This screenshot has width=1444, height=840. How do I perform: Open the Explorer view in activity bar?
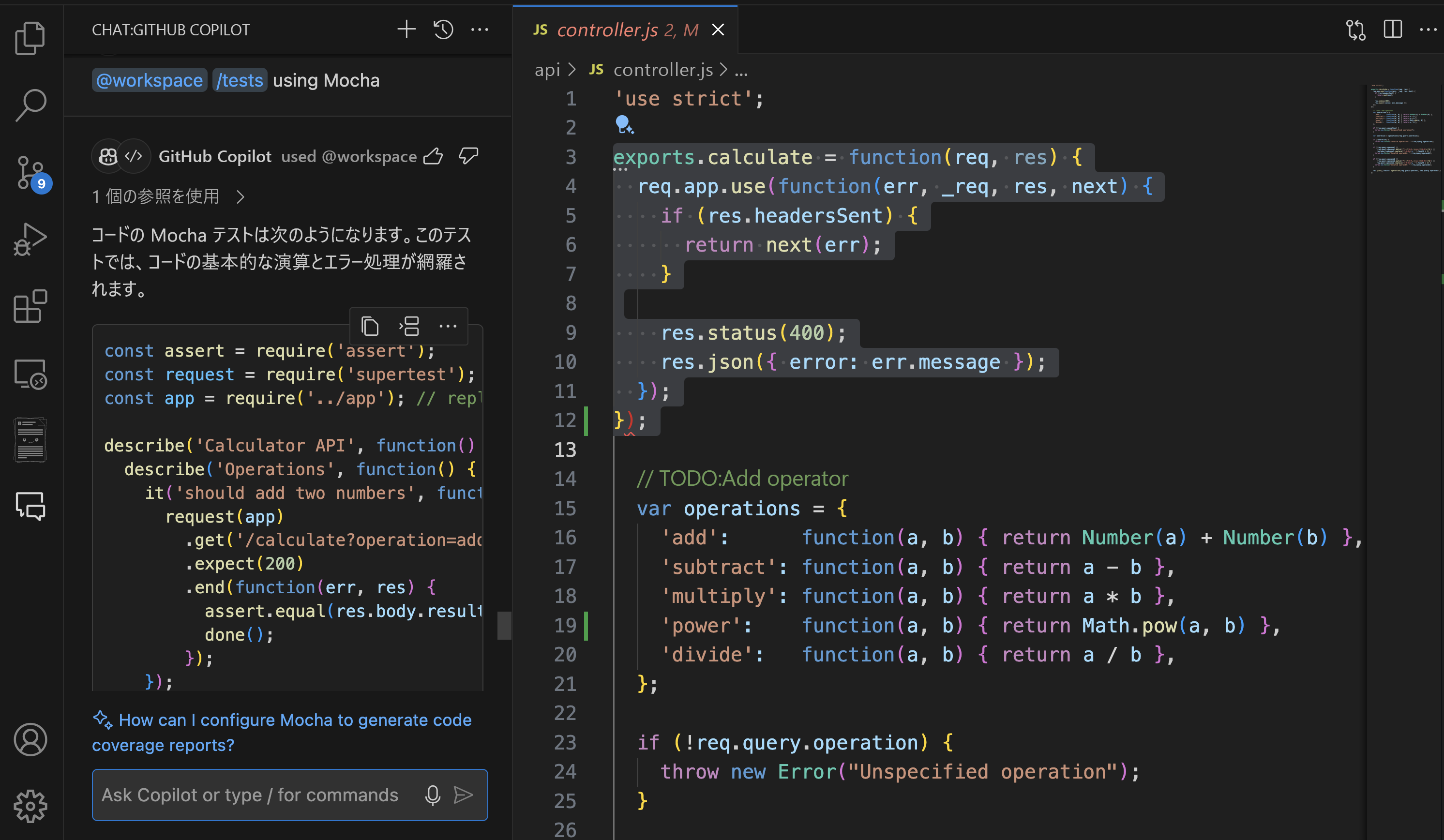(x=30, y=38)
